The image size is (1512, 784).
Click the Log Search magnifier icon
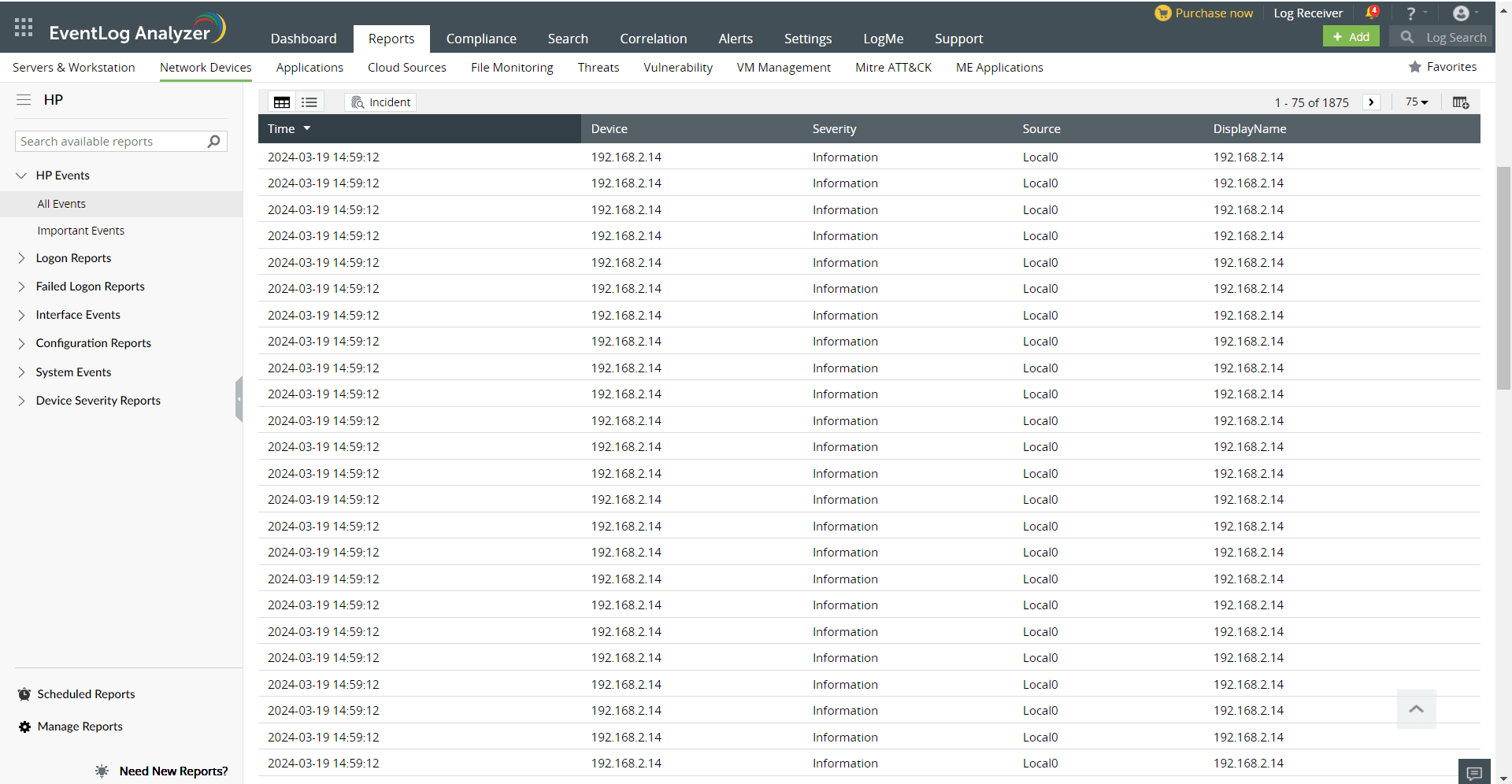tap(1406, 37)
